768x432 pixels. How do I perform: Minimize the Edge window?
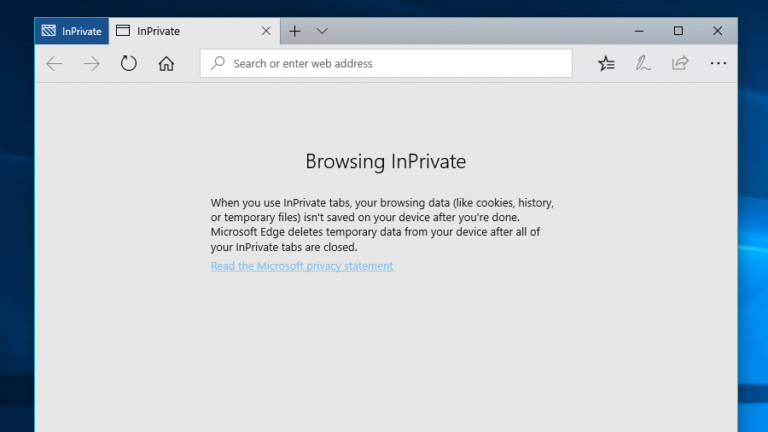tap(639, 31)
